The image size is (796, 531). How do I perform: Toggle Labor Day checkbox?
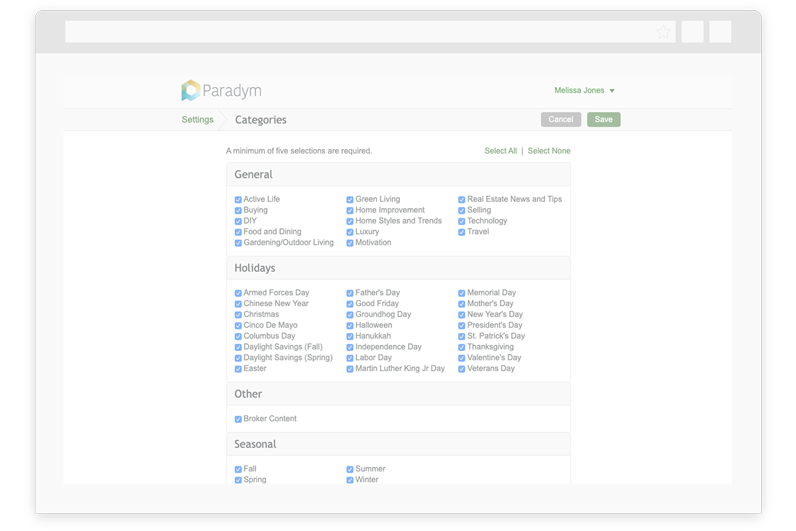[350, 358]
